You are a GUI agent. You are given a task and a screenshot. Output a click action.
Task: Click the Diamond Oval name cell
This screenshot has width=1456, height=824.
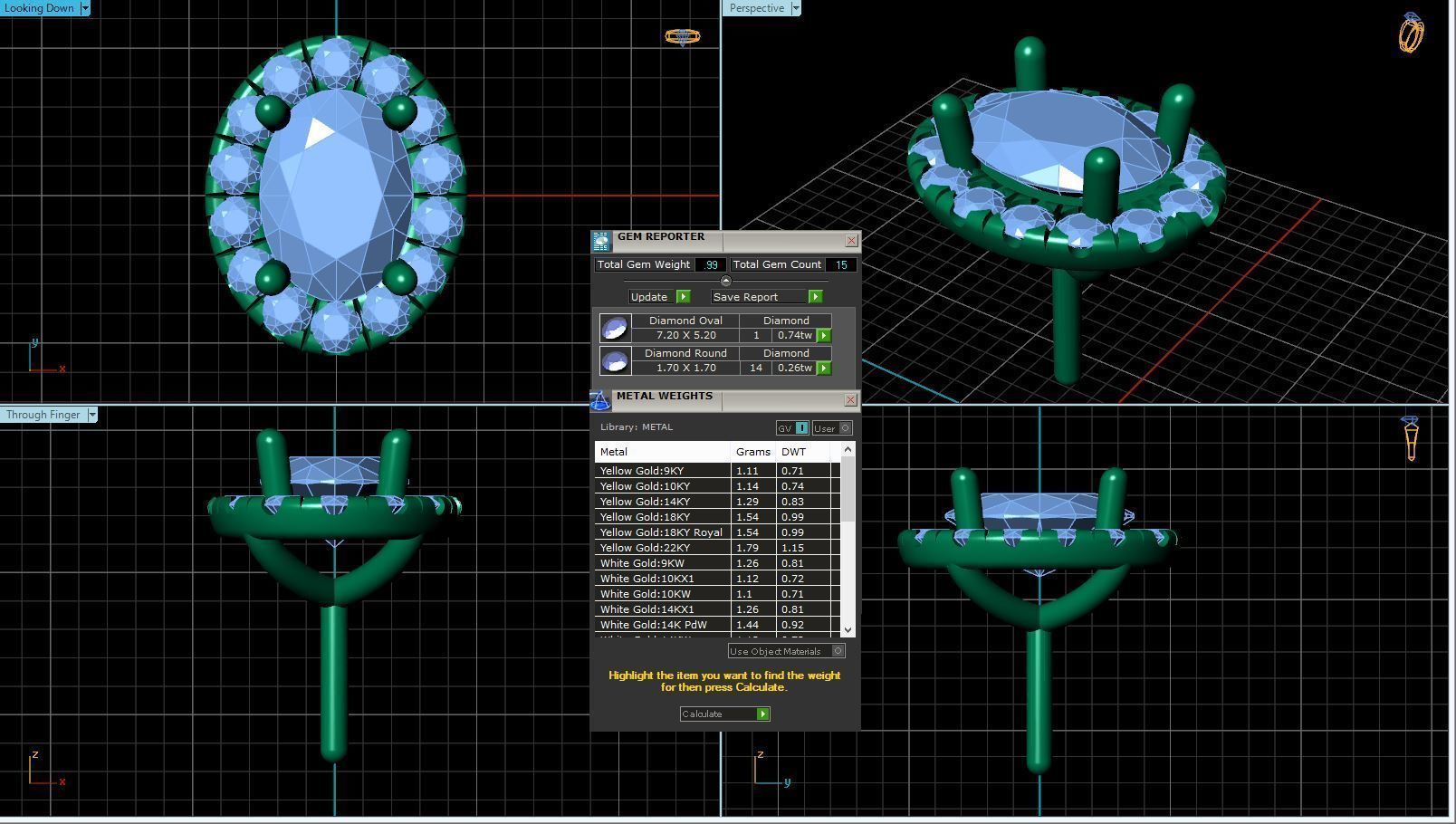click(x=685, y=321)
